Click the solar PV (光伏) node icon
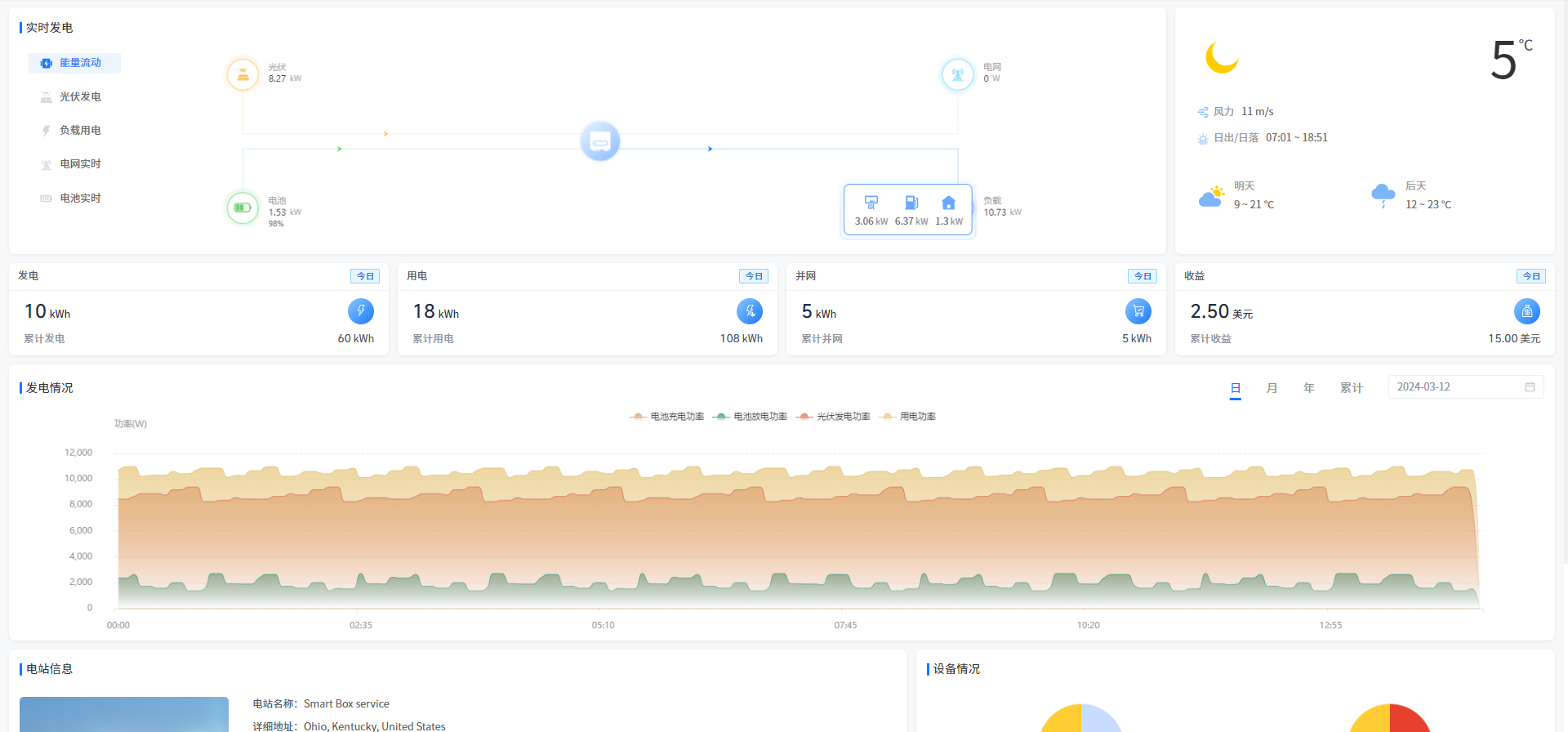Image resolution: width=1568 pixels, height=732 pixels. pyautogui.click(x=243, y=74)
